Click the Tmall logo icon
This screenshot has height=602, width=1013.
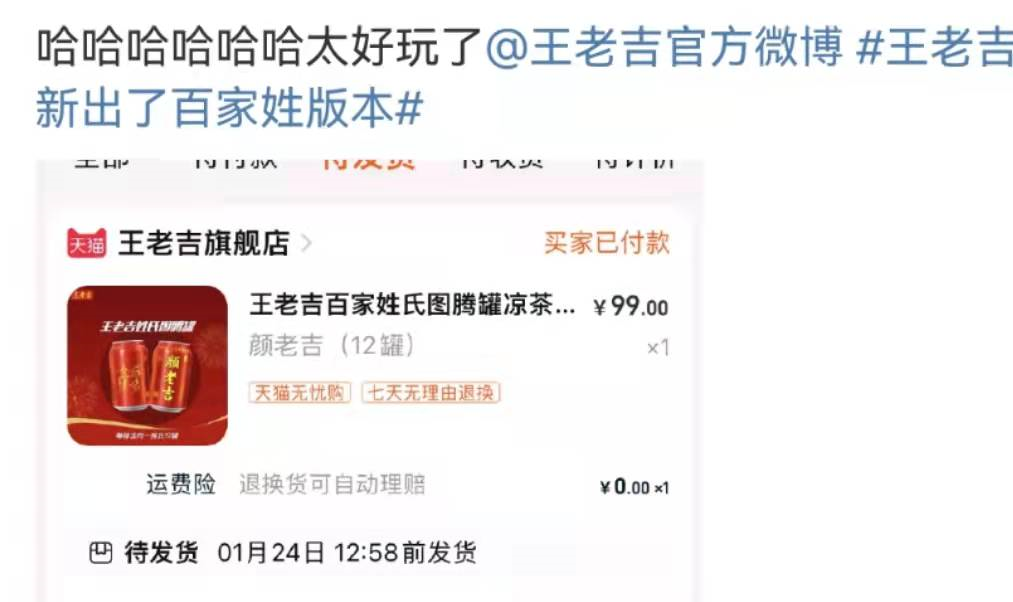tap(87, 244)
